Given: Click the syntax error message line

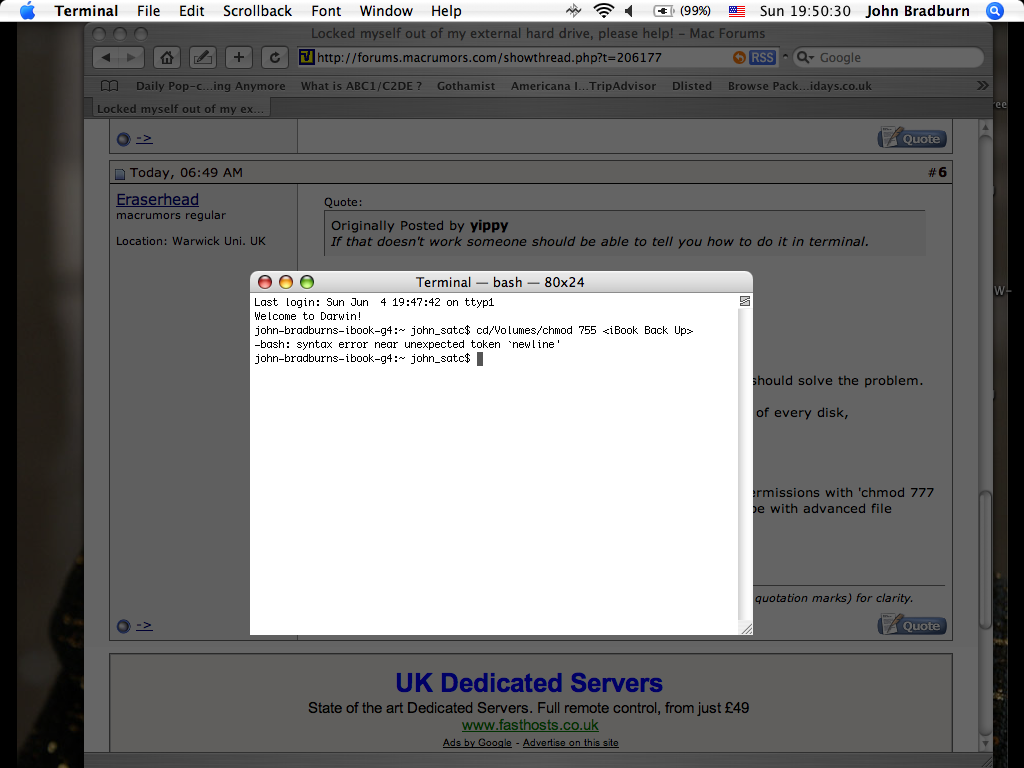Looking at the screenshot, I should tap(408, 344).
